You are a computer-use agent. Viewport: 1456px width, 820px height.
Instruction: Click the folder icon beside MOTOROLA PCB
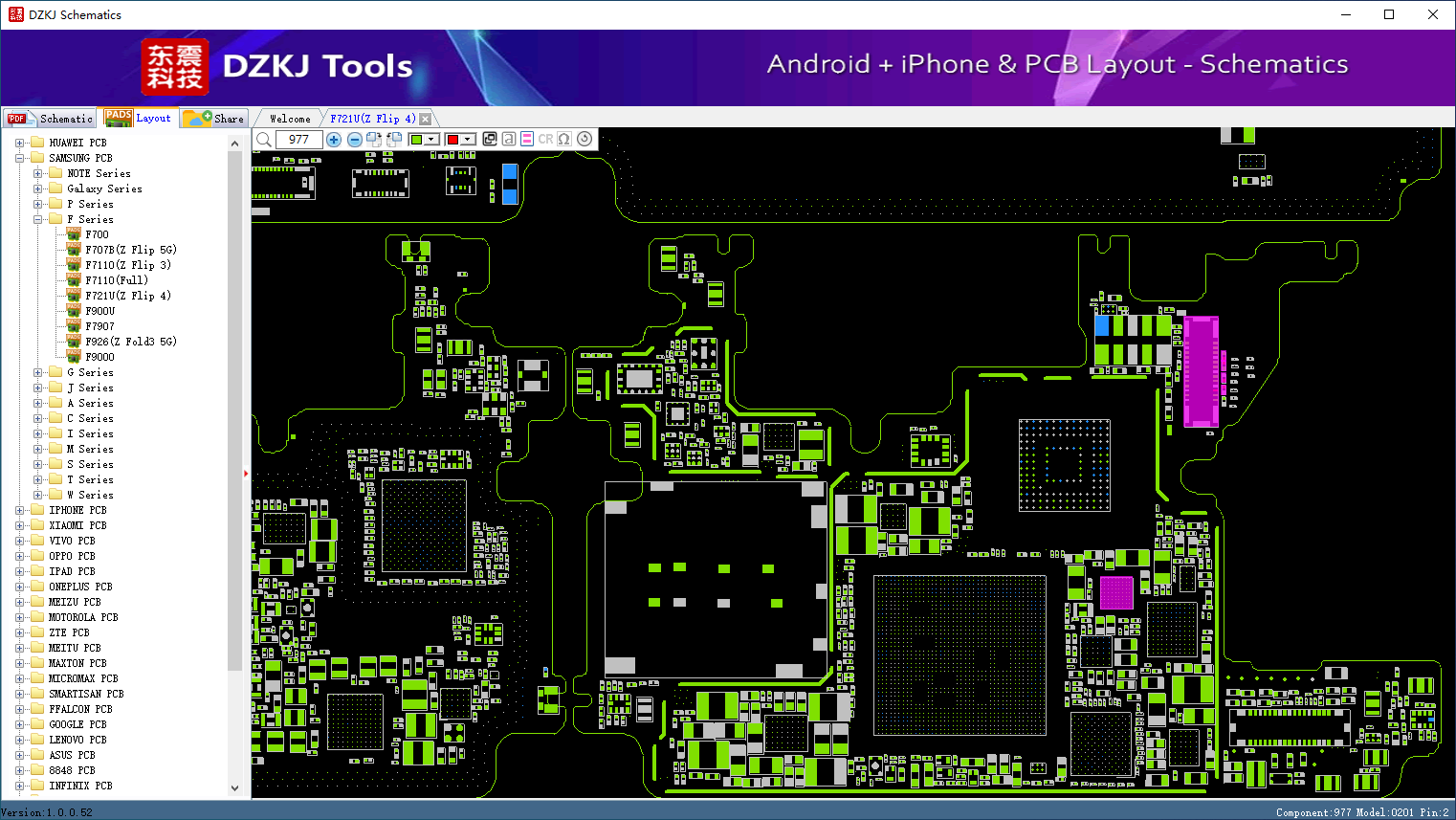coord(37,617)
